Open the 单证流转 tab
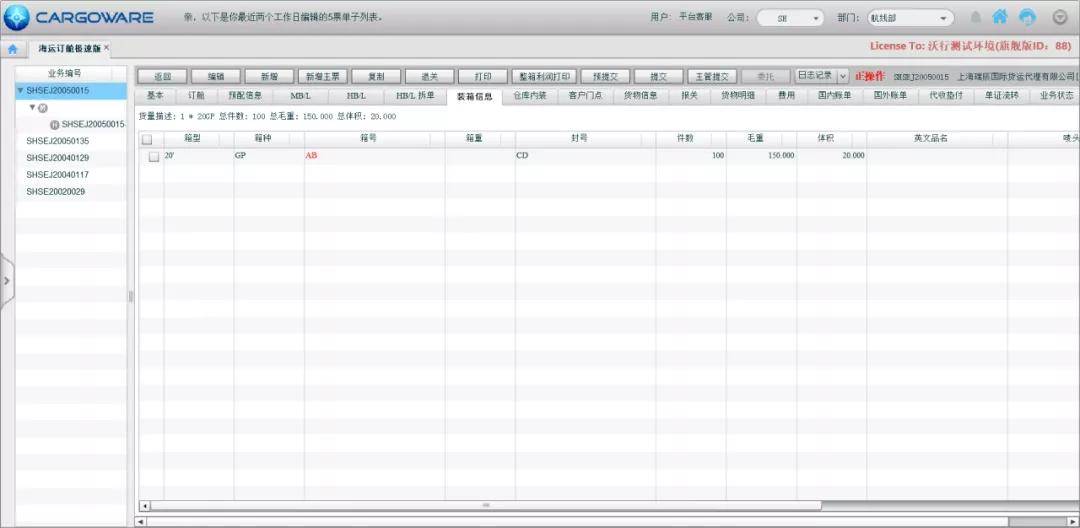The height and width of the screenshot is (528, 1080). [x=1001, y=96]
